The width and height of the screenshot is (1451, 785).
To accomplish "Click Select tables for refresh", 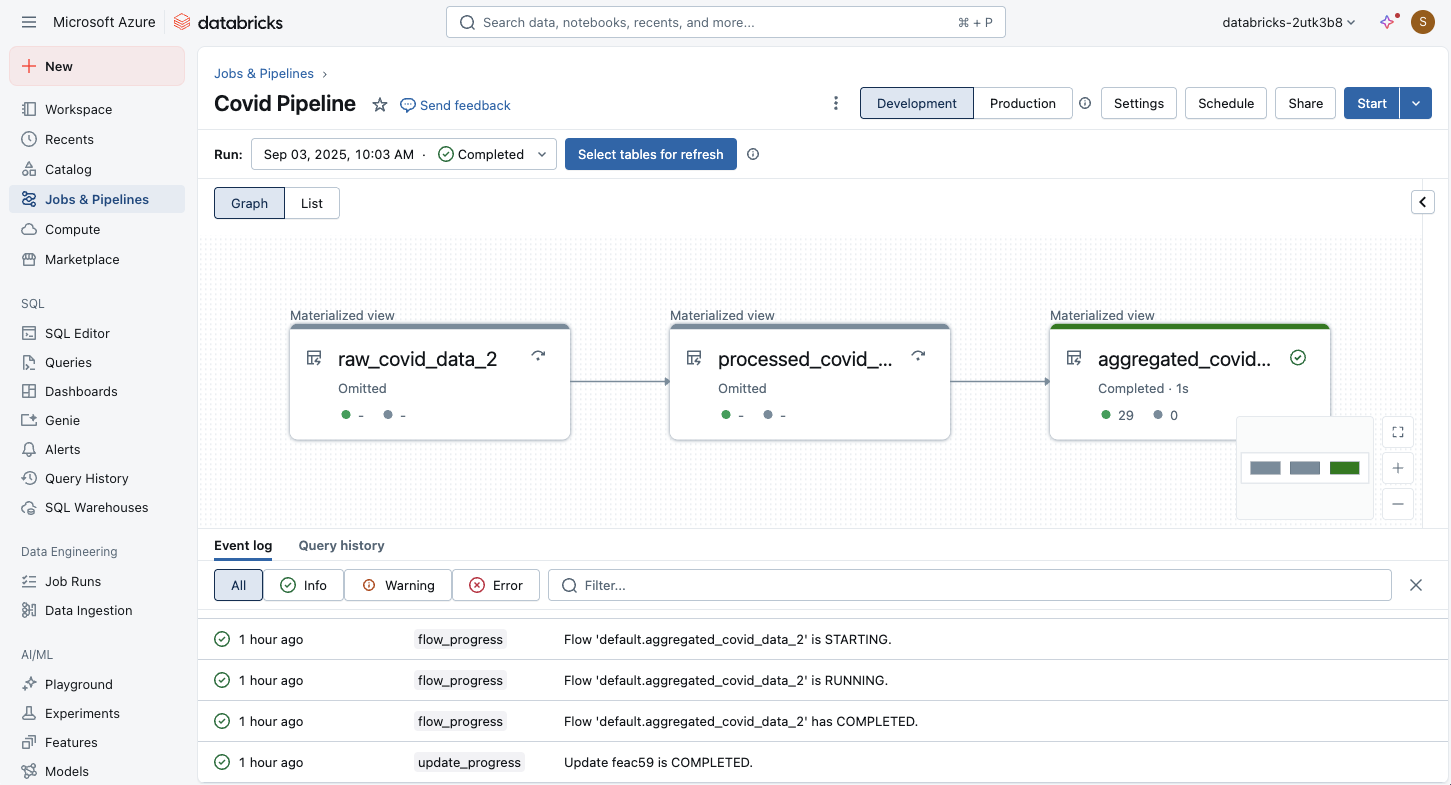I will tap(650, 154).
